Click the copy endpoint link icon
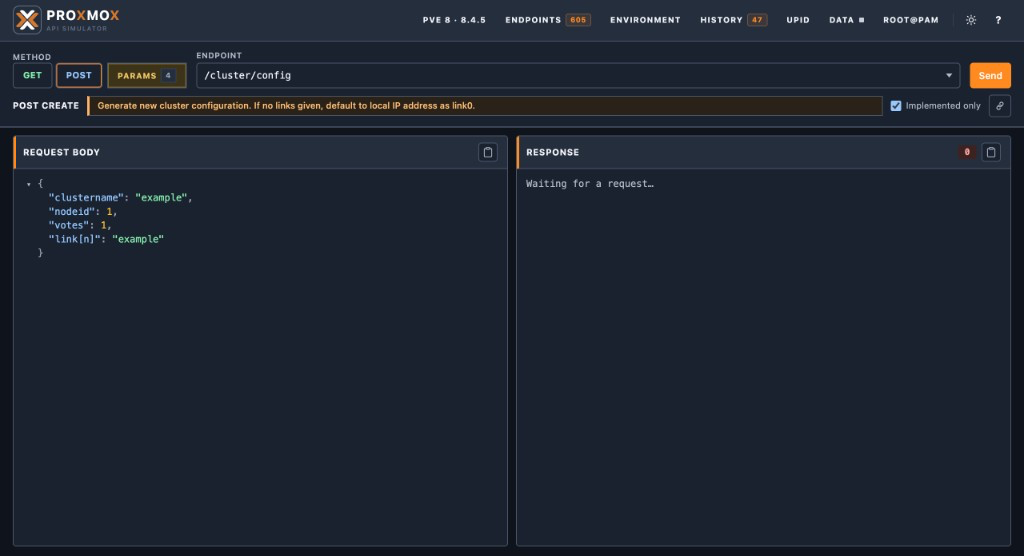Screen dimensions: 1024x556 [1000, 106]
